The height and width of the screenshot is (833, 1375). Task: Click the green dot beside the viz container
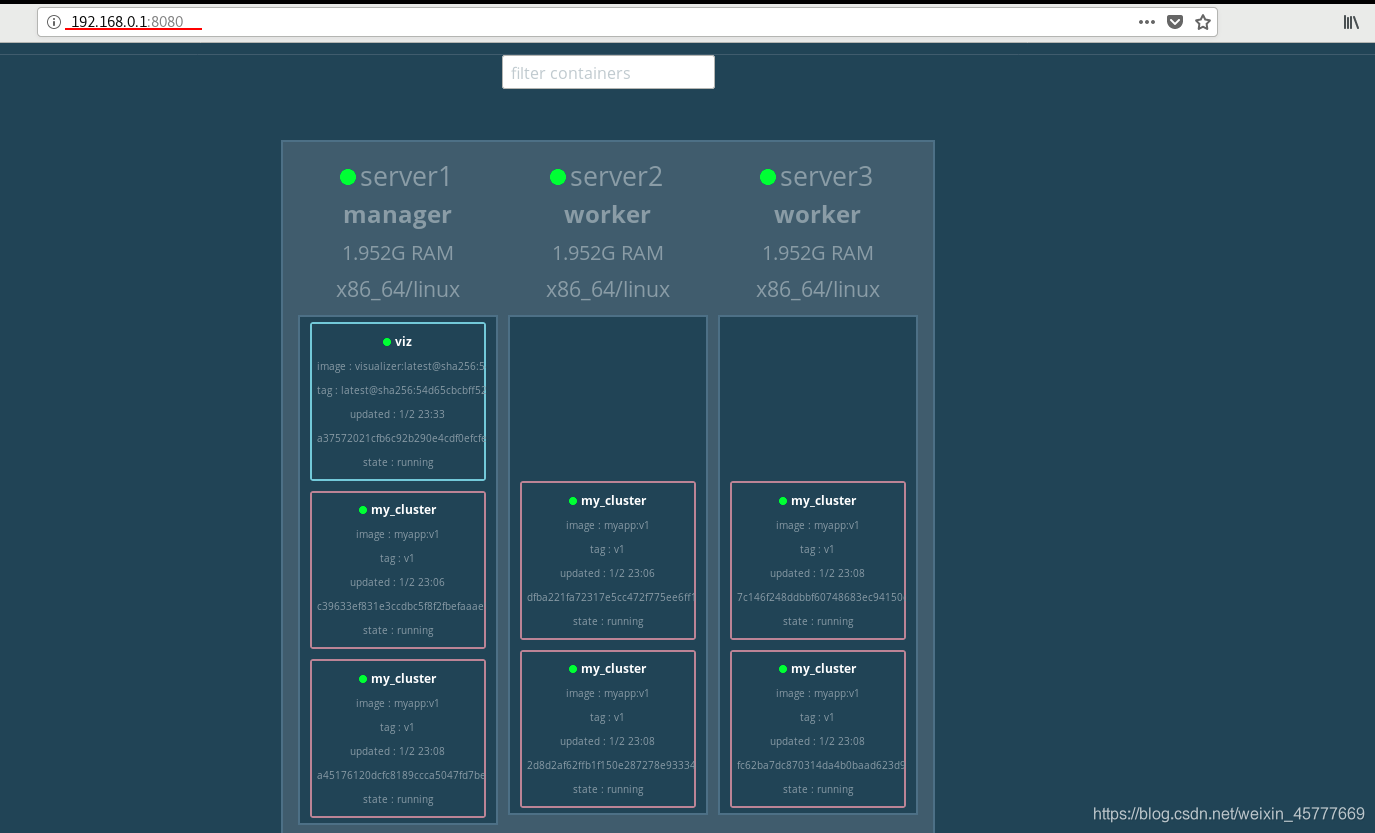click(x=387, y=342)
